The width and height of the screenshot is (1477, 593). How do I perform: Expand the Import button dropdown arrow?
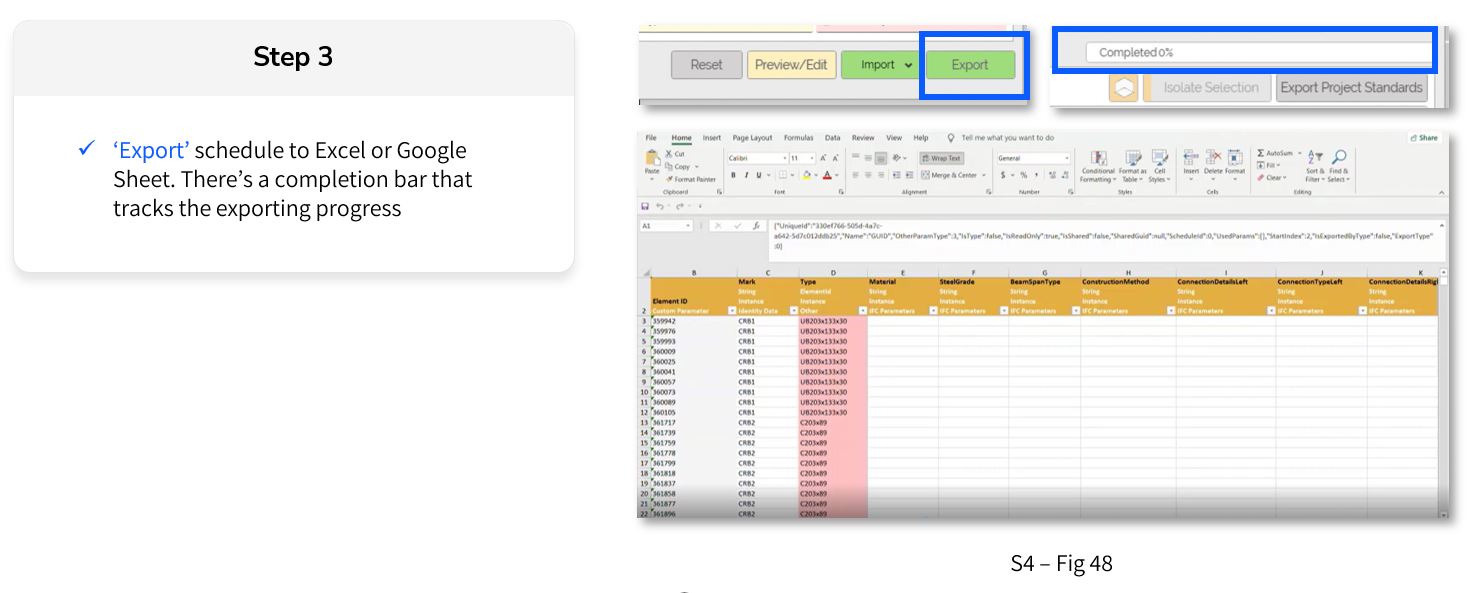click(x=908, y=65)
